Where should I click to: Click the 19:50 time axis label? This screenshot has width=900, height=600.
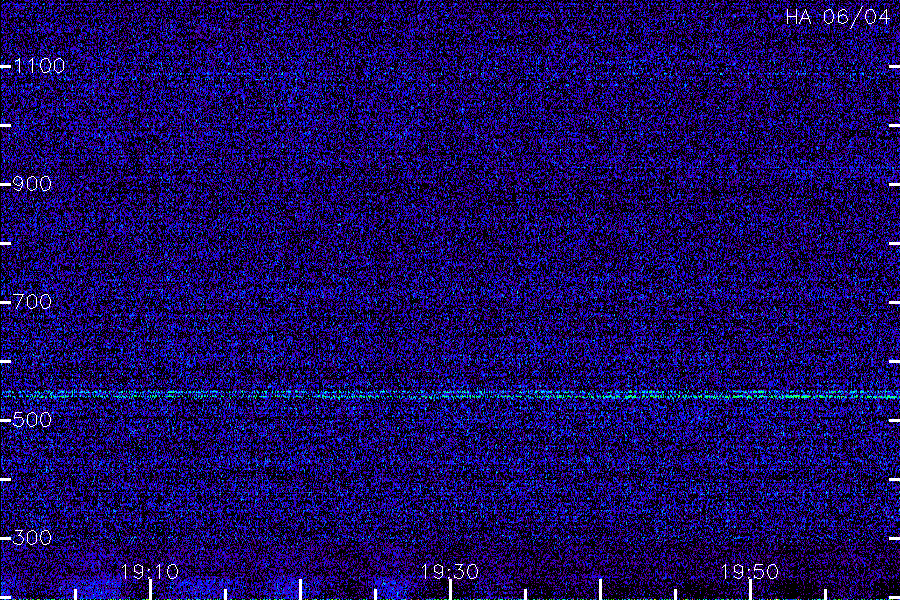coord(749,572)
